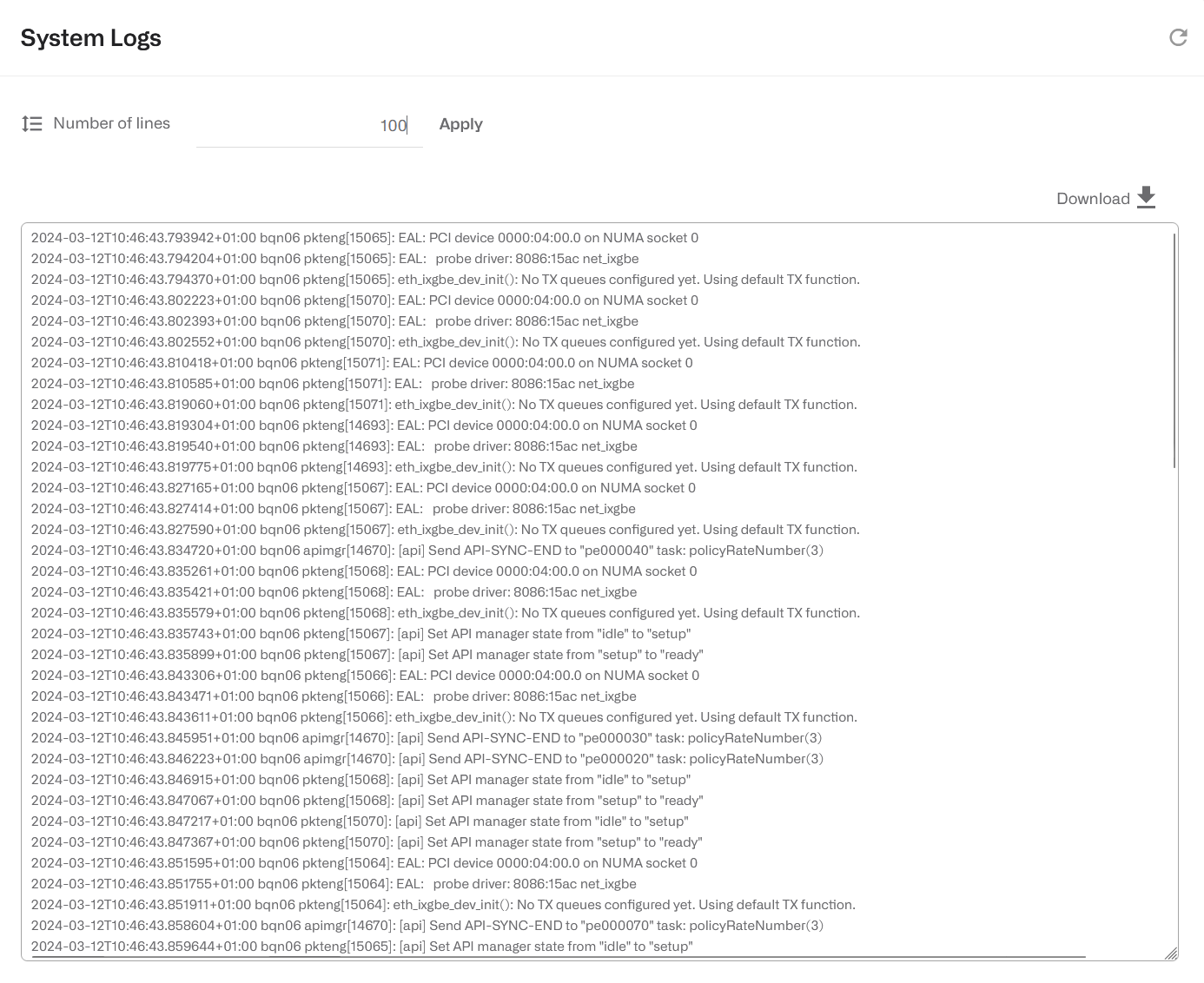Image resolution: width=1204 pixels, height=983 pixels.
Task: Click the log line timestamped 10:46:43.851755
Action: pyautogui.click(x=334, y=884)
